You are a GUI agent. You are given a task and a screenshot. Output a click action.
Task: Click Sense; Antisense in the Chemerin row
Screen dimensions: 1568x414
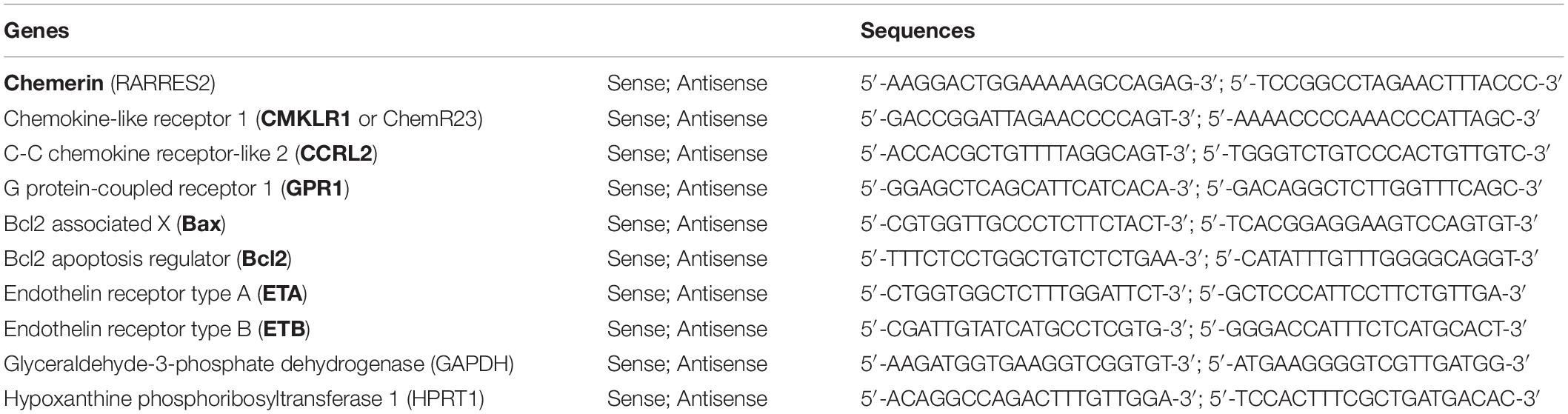coord(687,83)
